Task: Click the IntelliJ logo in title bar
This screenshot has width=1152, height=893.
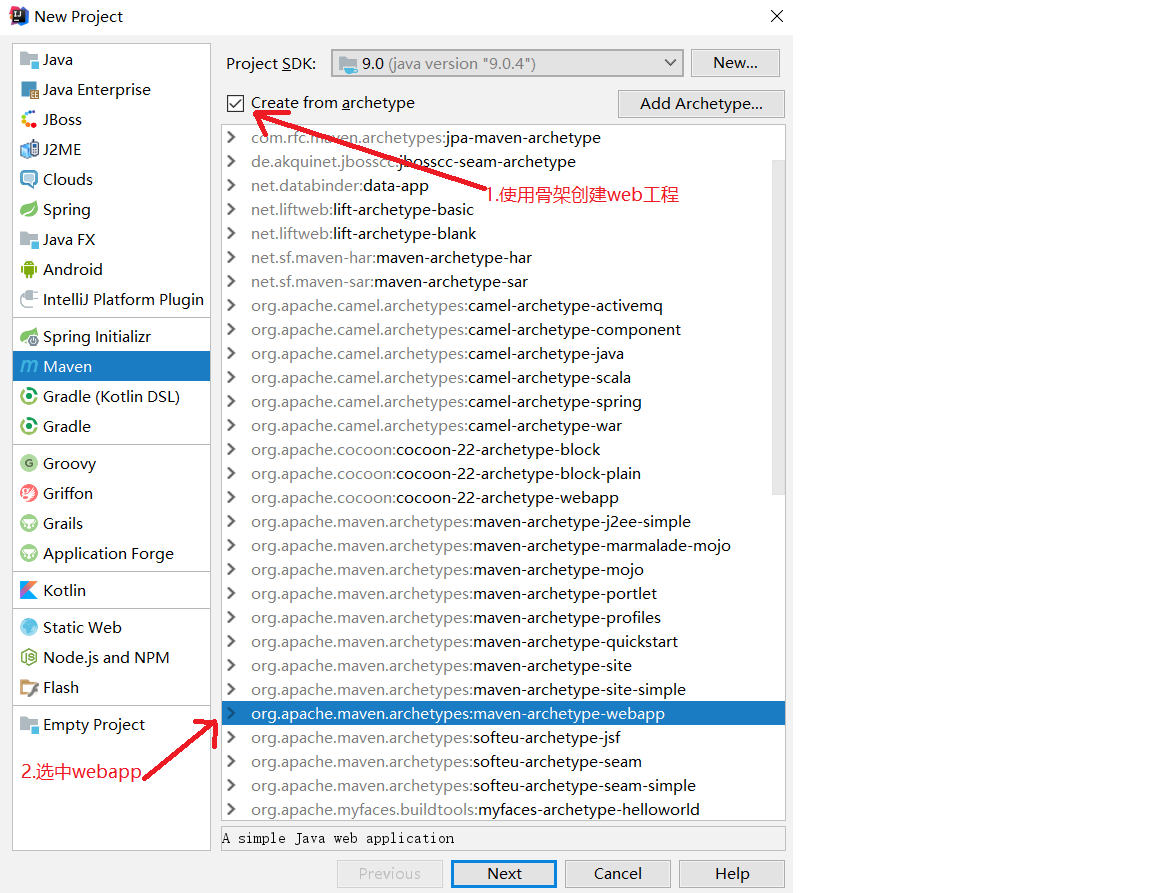Action: pyautogui.click(x=19, y=16)
